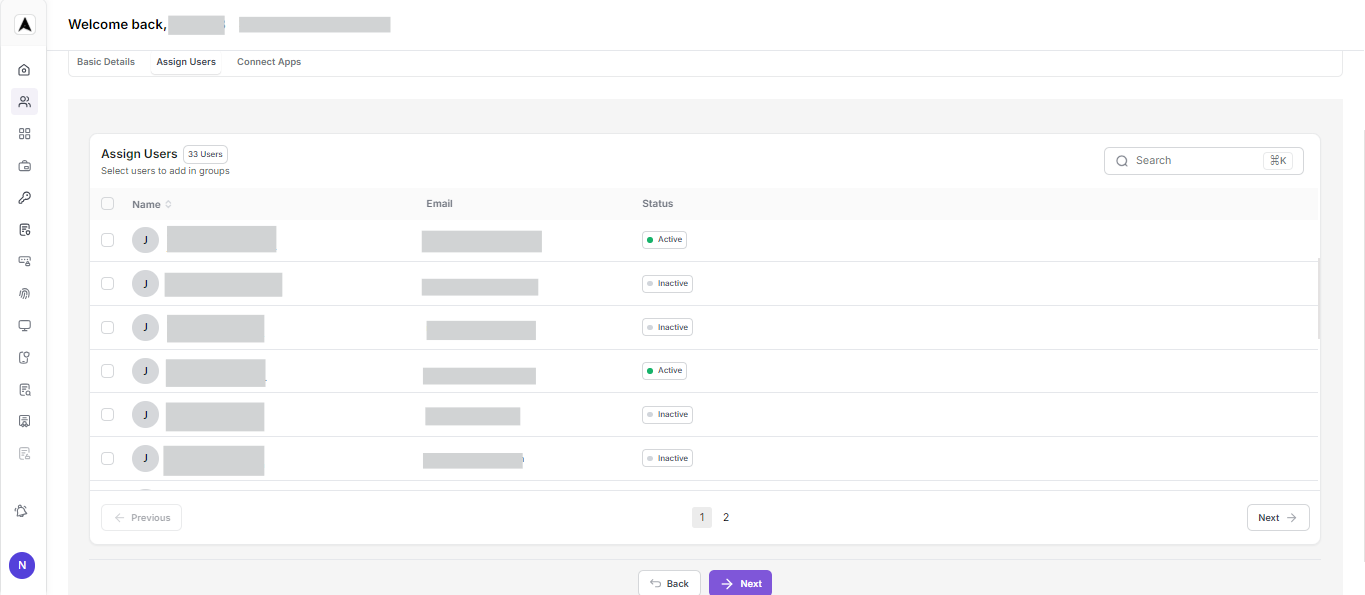Click the briefcase icon in sidebar
Screen dimensions: 1365x595
(x=23, y=165)
